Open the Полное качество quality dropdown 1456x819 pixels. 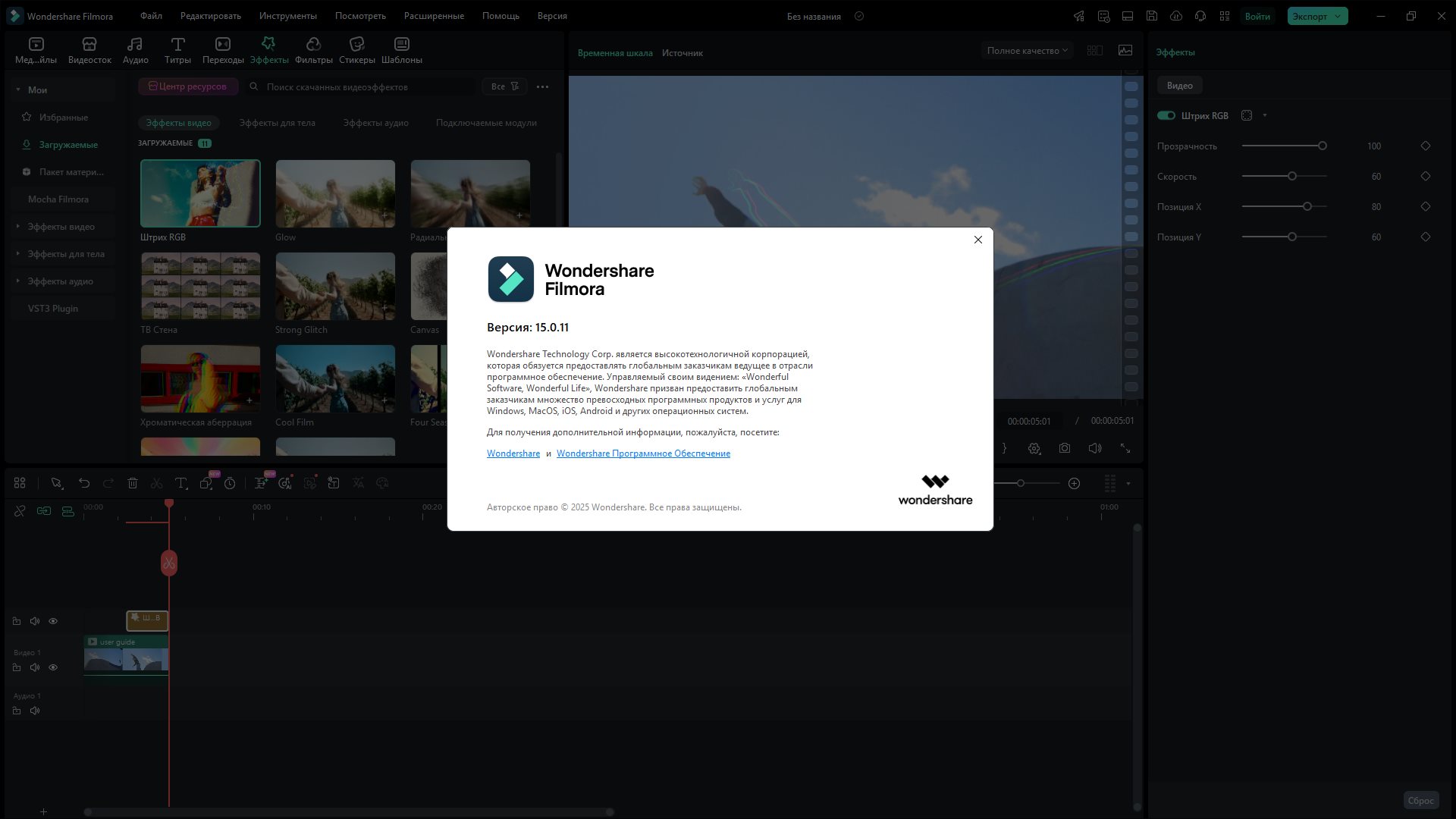click(1027, 51)
